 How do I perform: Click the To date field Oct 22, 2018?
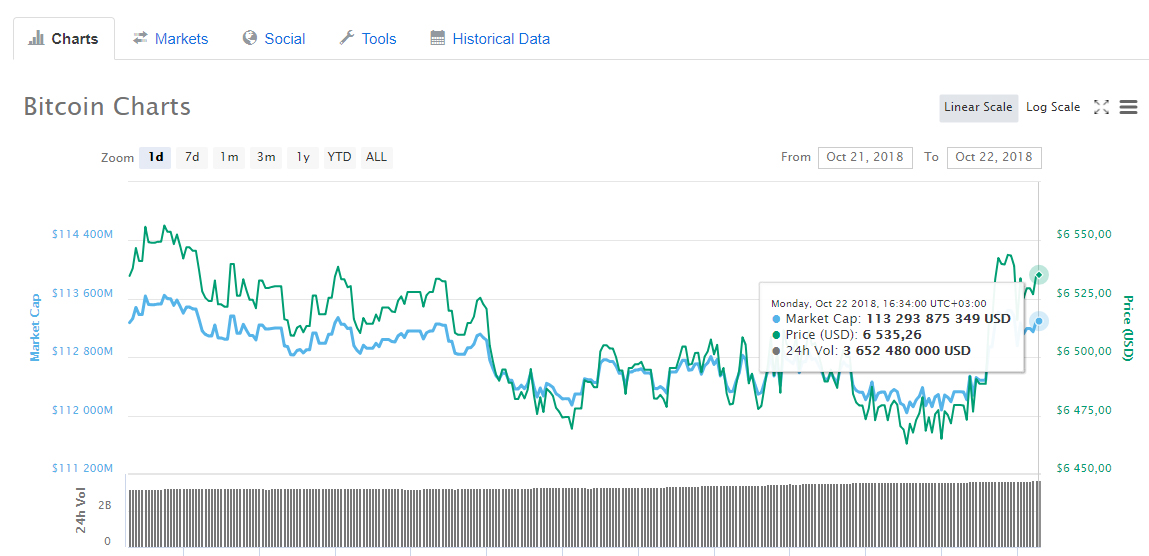[994, 157]
